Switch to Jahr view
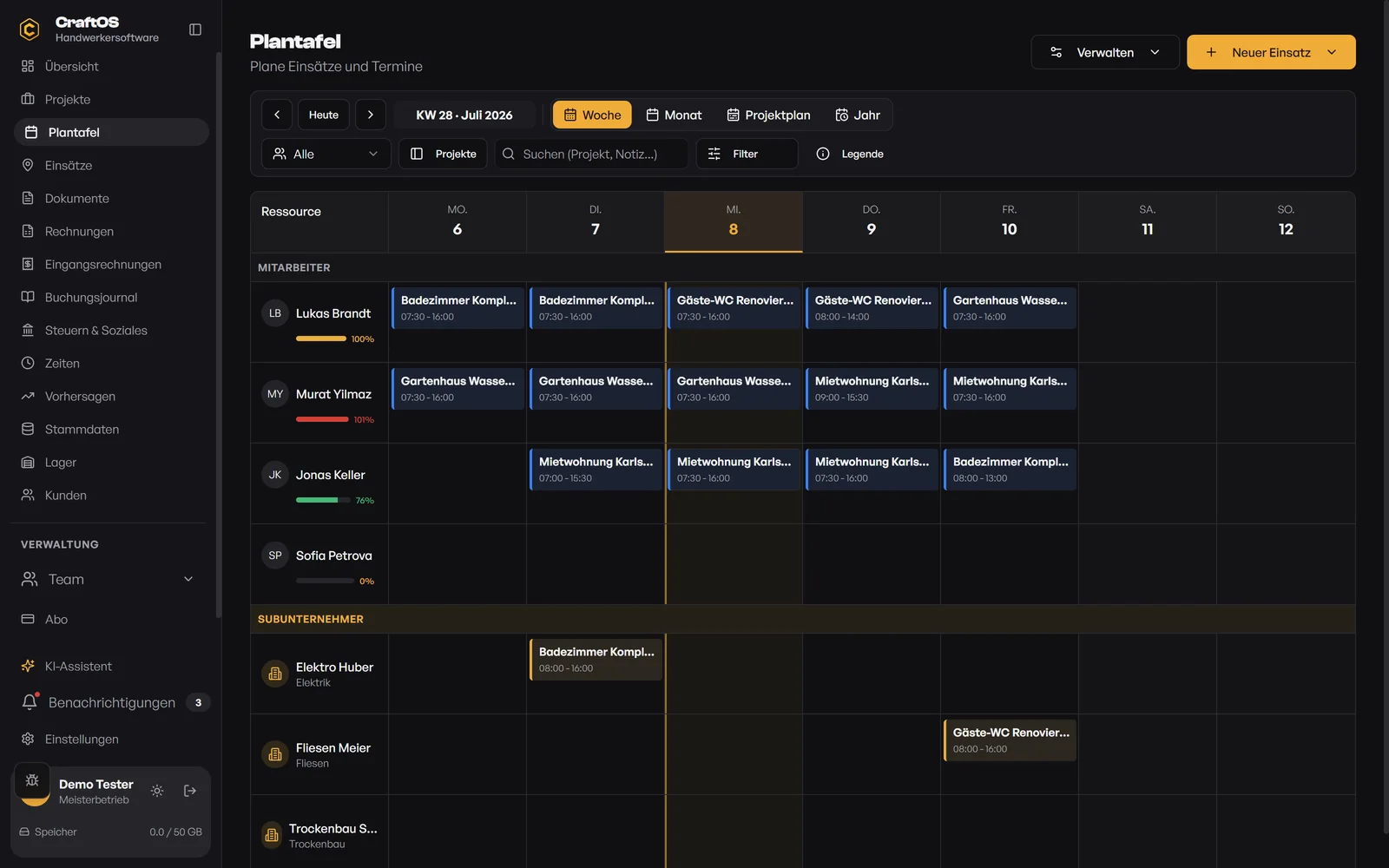 [x=858, y=115]
